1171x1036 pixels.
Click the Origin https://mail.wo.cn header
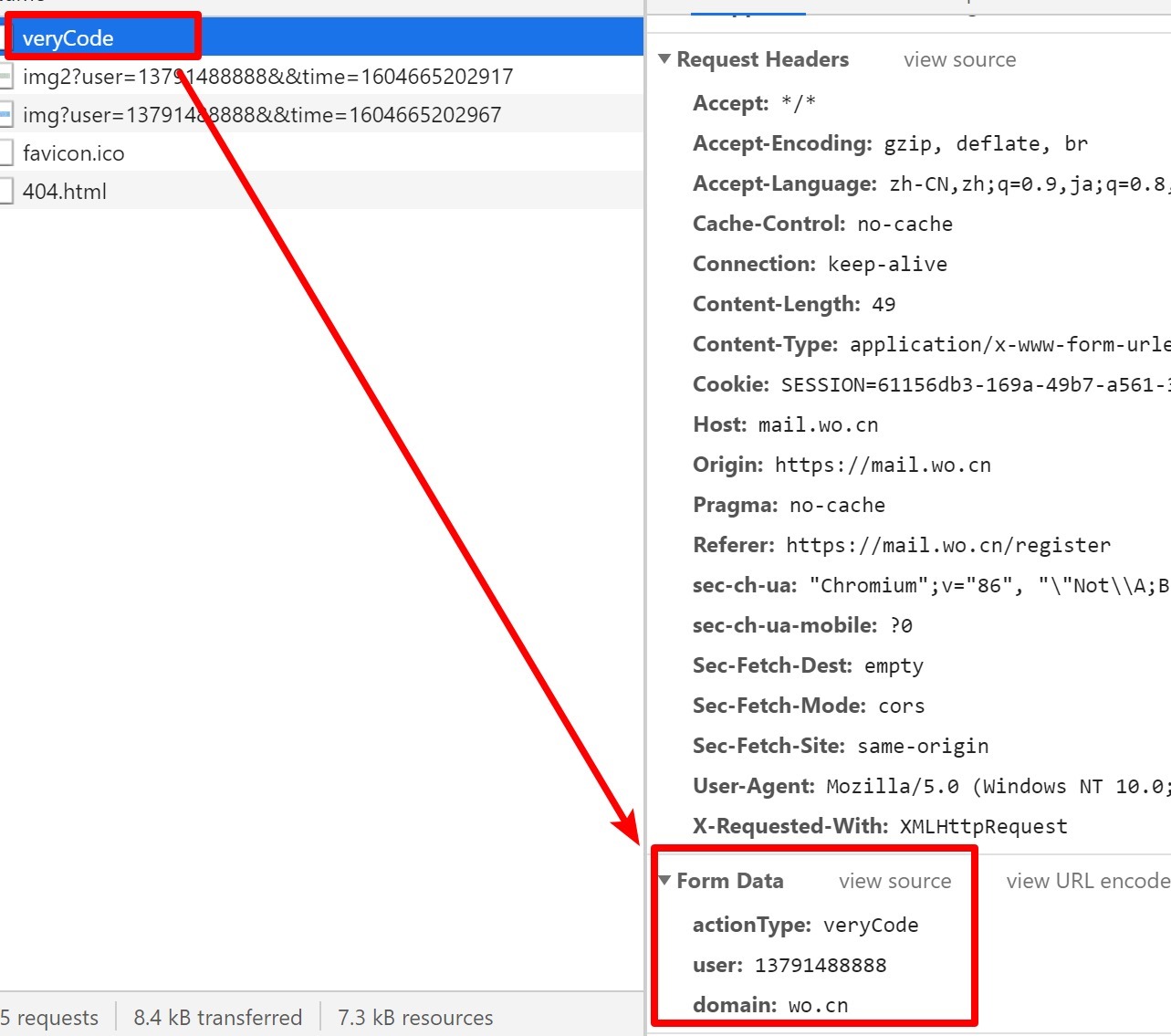click(x=842, y=465)
